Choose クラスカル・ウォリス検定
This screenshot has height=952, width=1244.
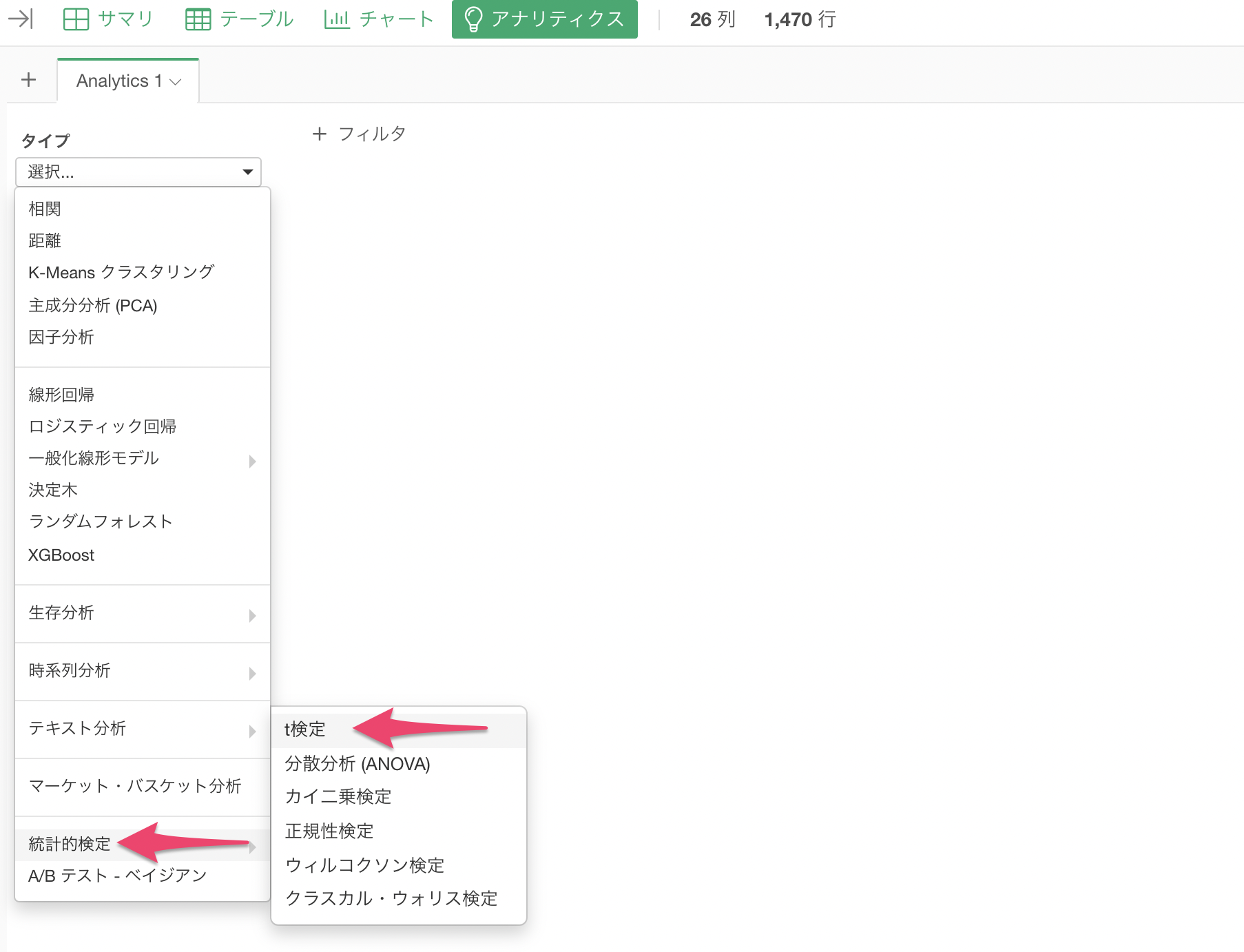399,898
